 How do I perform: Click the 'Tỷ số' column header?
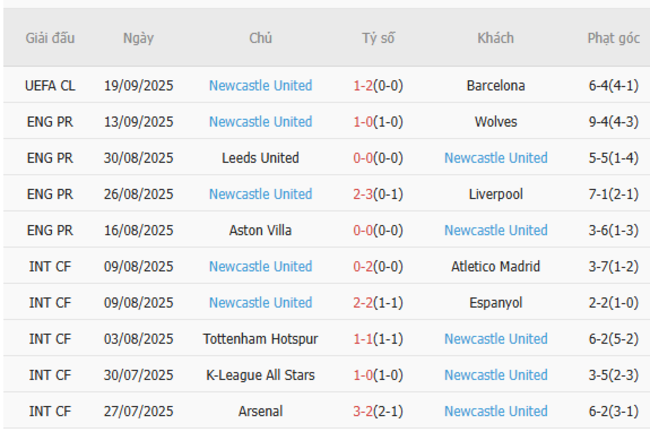click(x=378, y=38)
